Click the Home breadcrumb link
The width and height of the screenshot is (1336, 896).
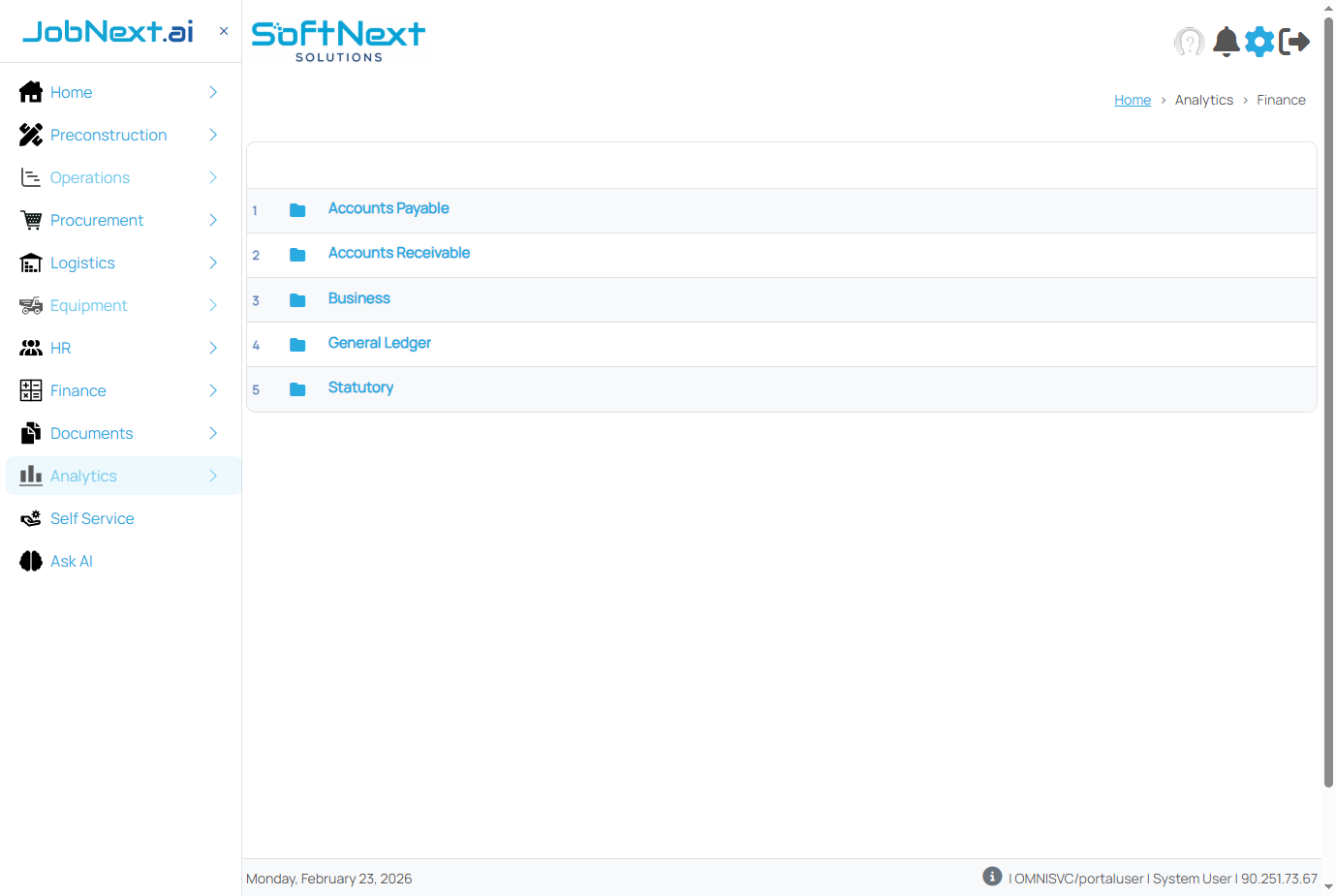coord(1132,100)
